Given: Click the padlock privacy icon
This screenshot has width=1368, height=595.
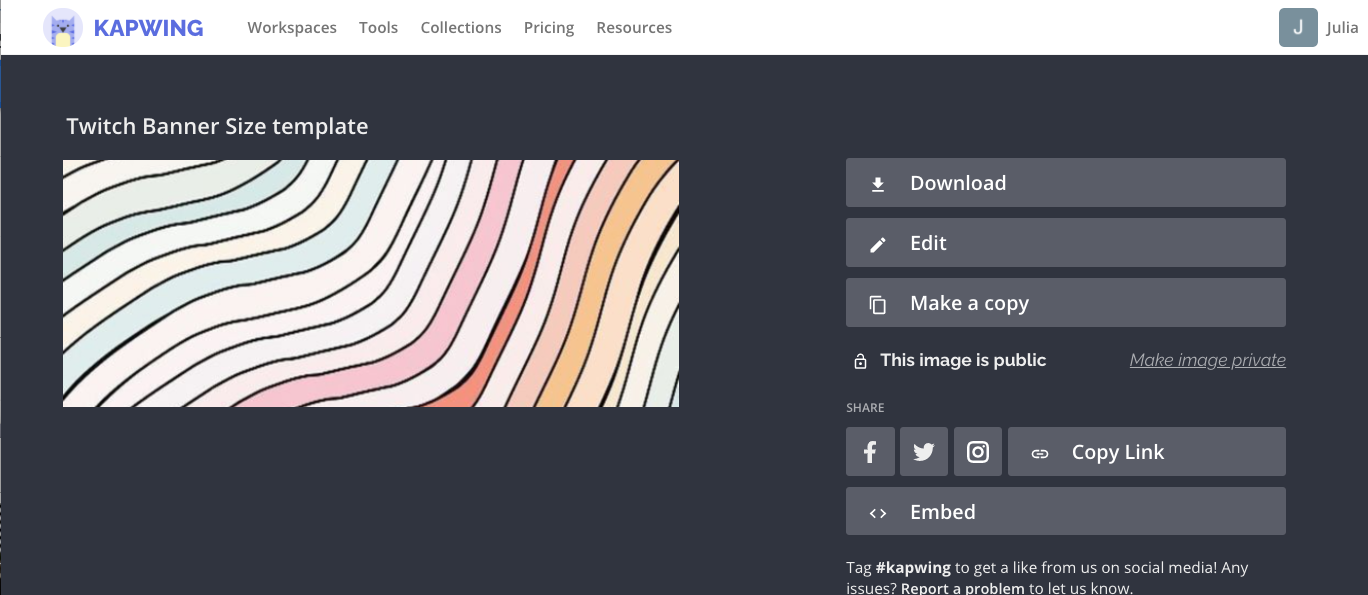Looking at the screenshot, I should pyautogui.click(x=860, y=361).
